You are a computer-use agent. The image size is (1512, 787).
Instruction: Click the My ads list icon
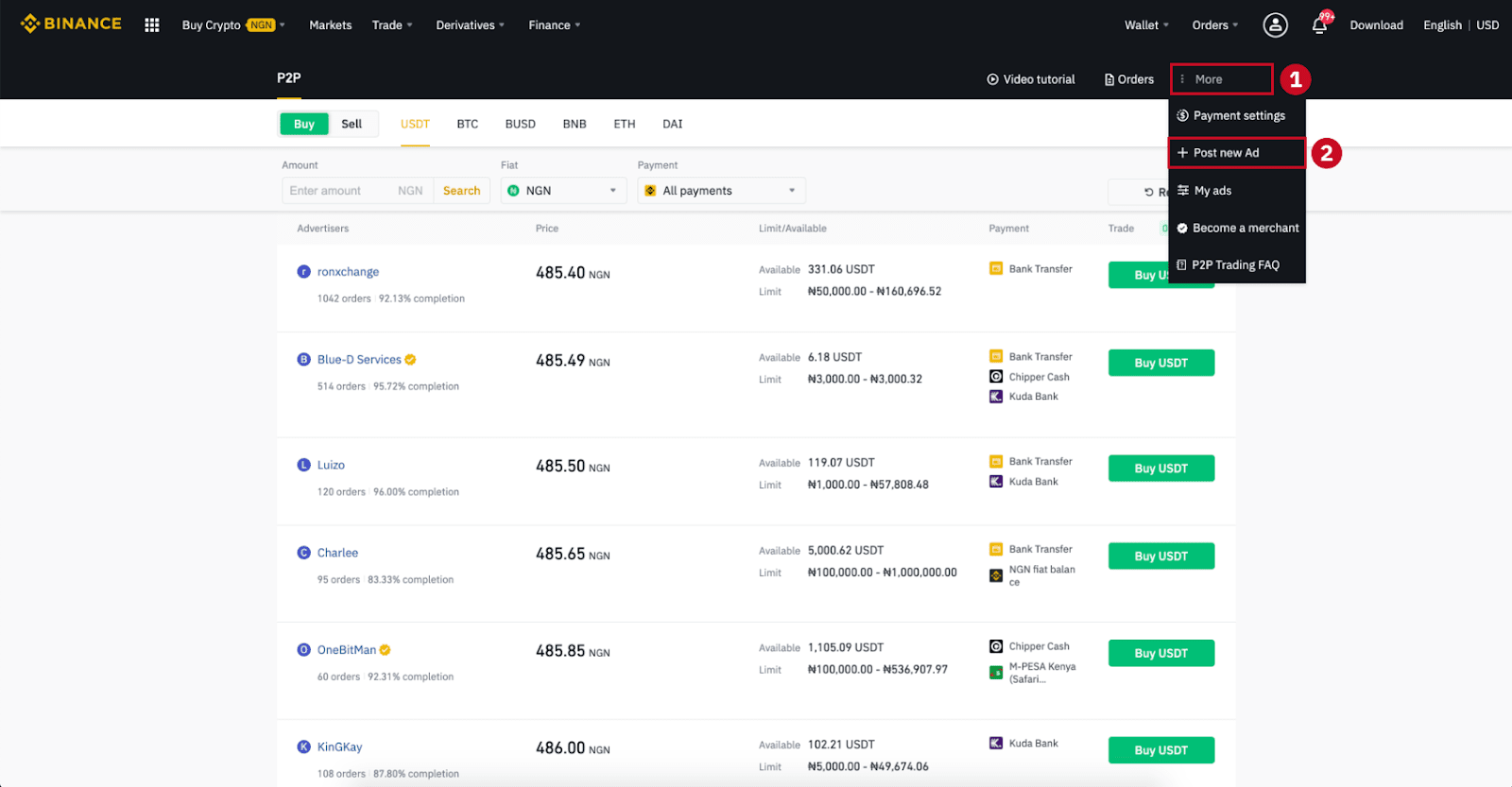pyautogui.click(x=1183, y=190)
